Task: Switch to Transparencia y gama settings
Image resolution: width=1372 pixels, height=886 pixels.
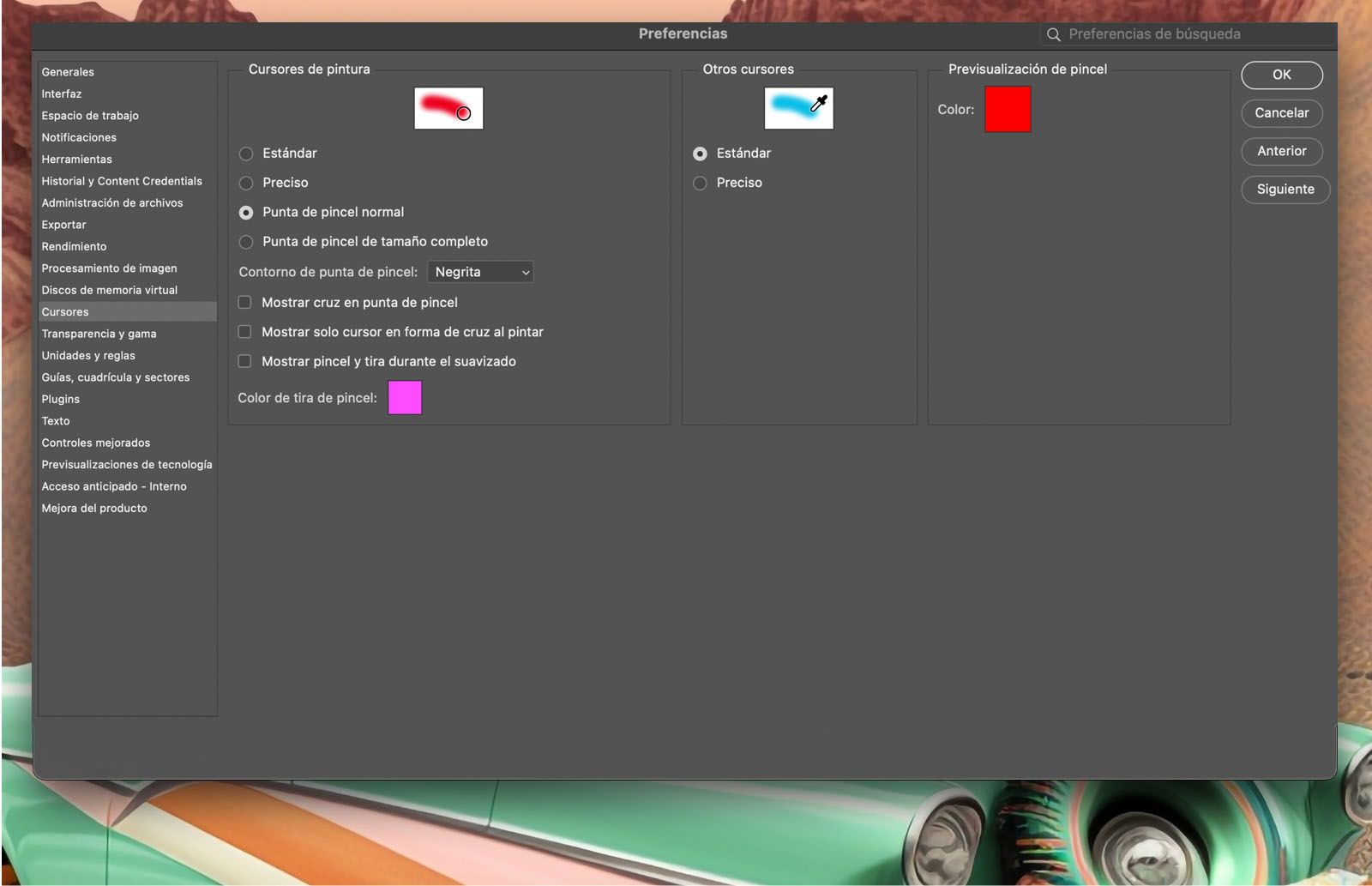Action: 99,334
